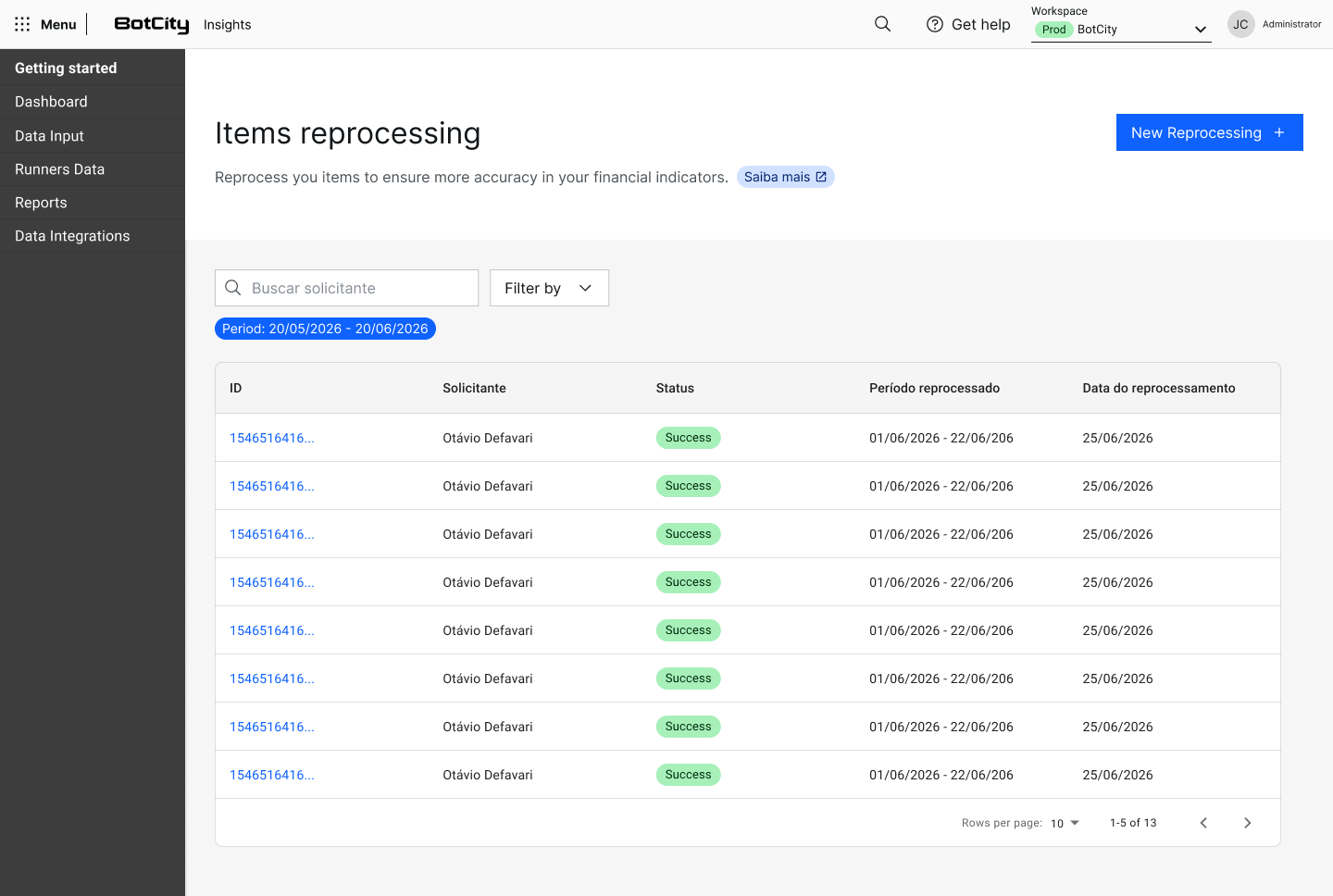
Task: Open Runners Data section
Action: coord(93,169)
